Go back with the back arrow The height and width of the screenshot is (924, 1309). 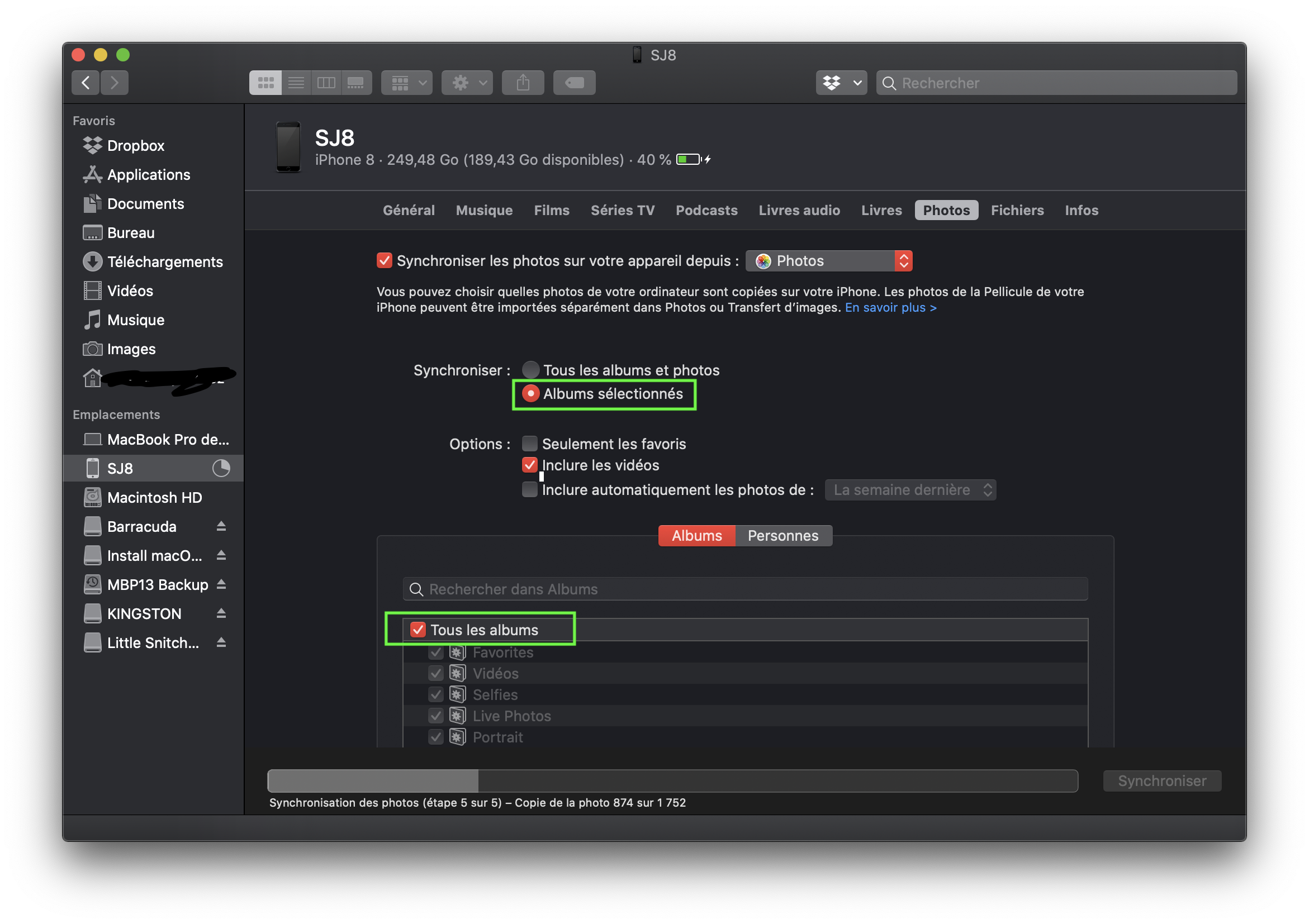[x=86, y=83]
